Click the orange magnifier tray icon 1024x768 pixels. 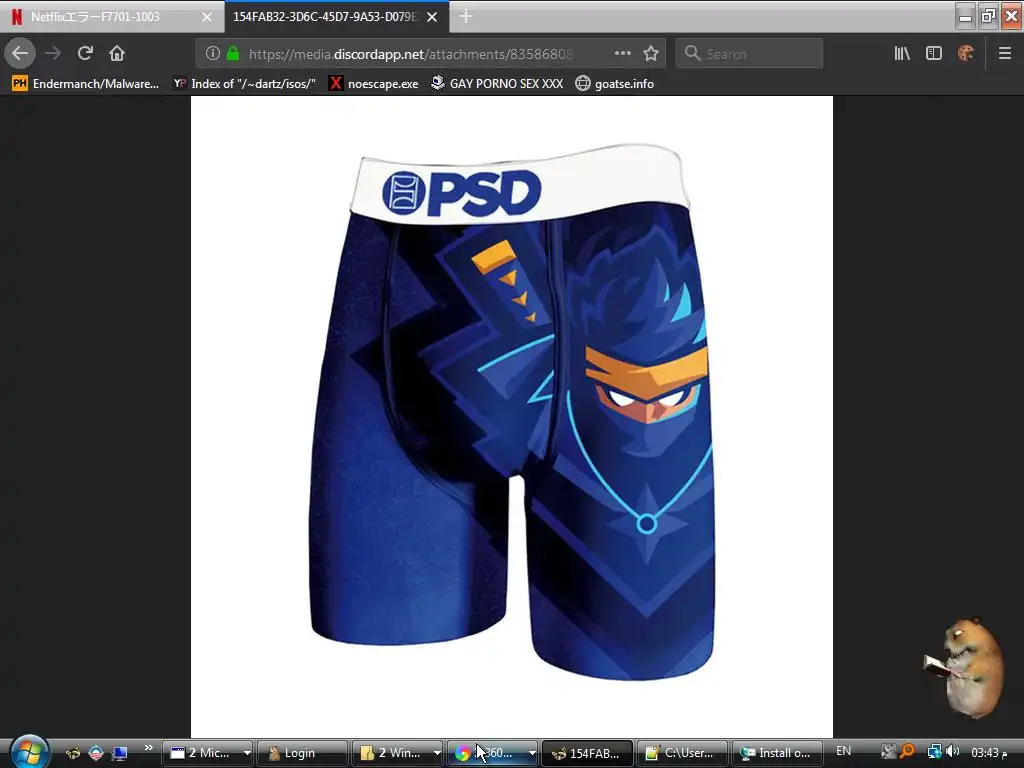[x=907, y=752]
